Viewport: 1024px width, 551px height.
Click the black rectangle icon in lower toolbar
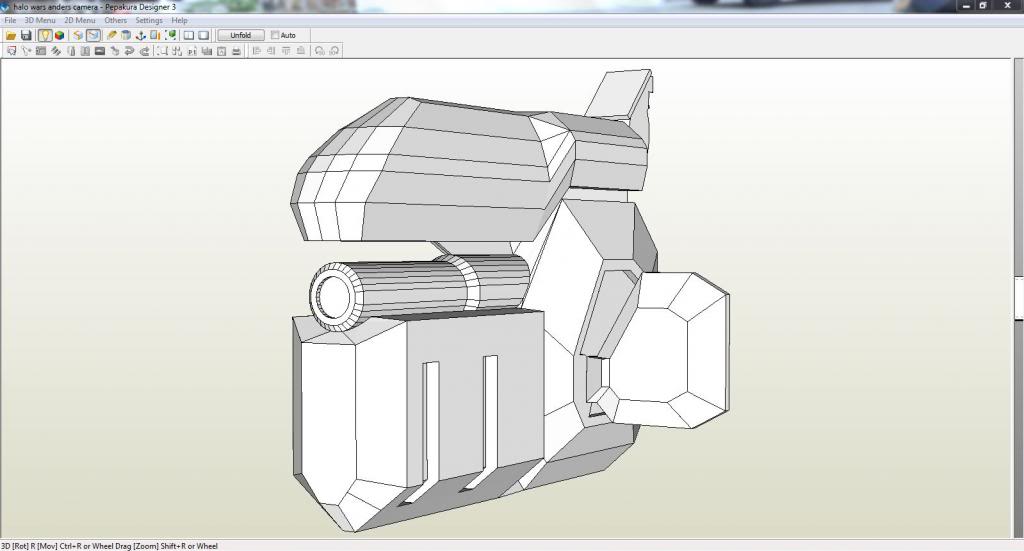pos(100,51)
